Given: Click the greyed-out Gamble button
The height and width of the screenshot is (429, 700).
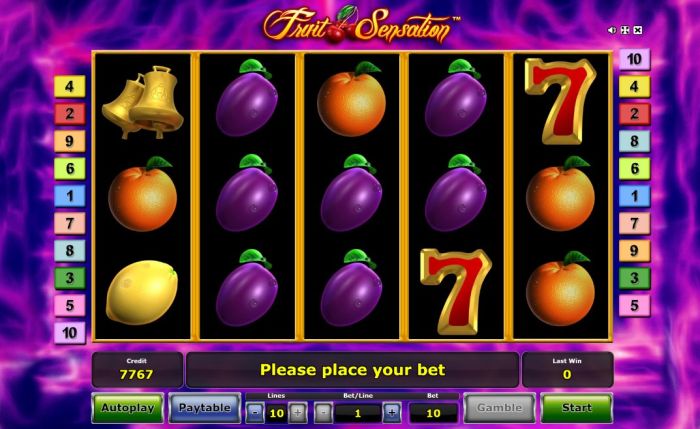Looking at the screenshot, I should (499, 408).
